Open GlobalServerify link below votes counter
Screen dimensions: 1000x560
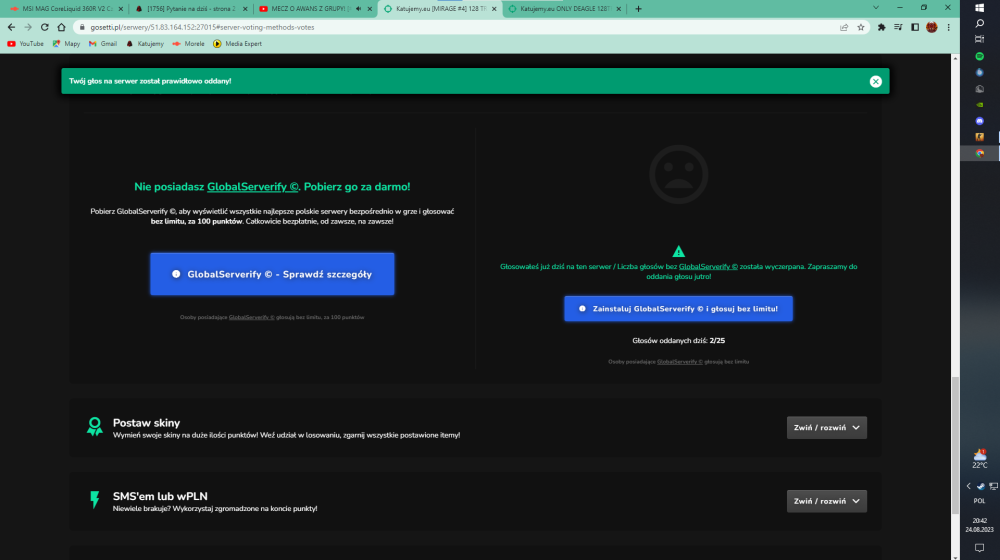point(680,362)
